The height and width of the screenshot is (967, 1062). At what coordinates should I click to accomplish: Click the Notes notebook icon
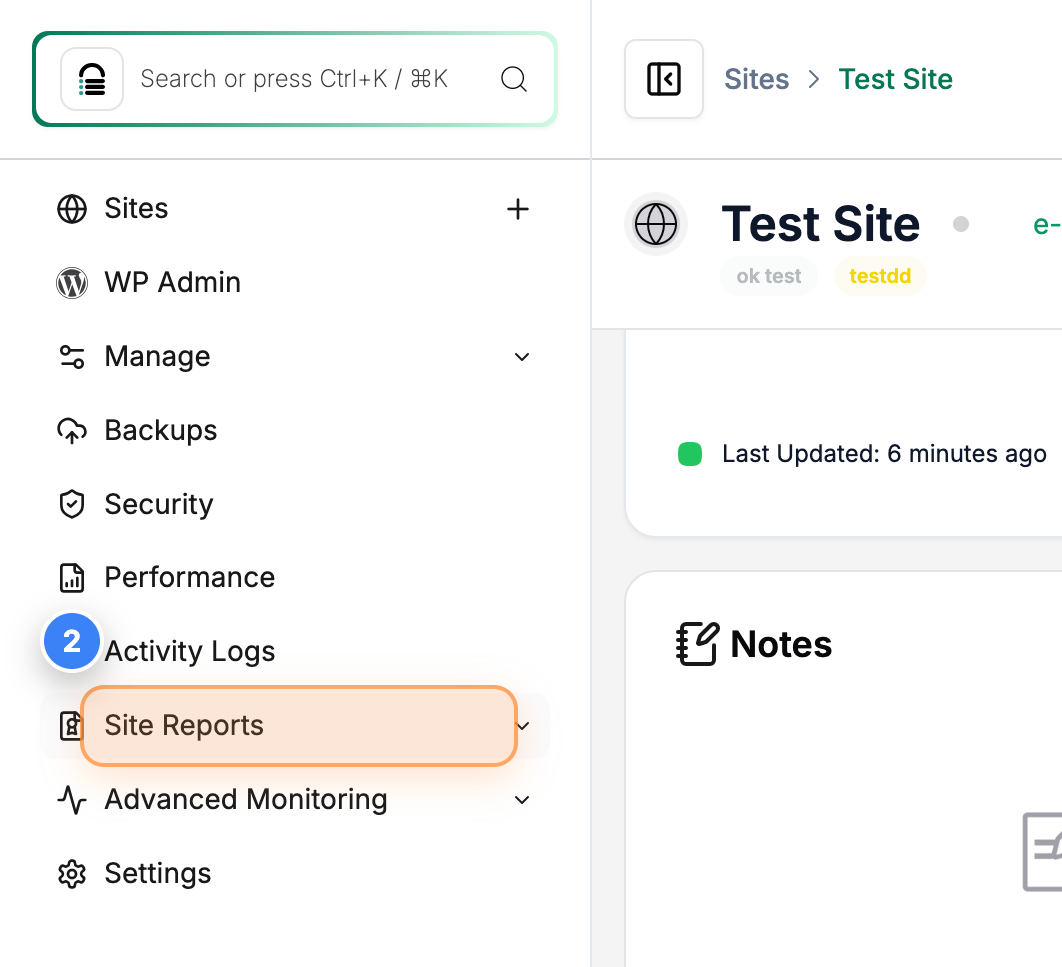pyautogui.click(x=697, y=644)
